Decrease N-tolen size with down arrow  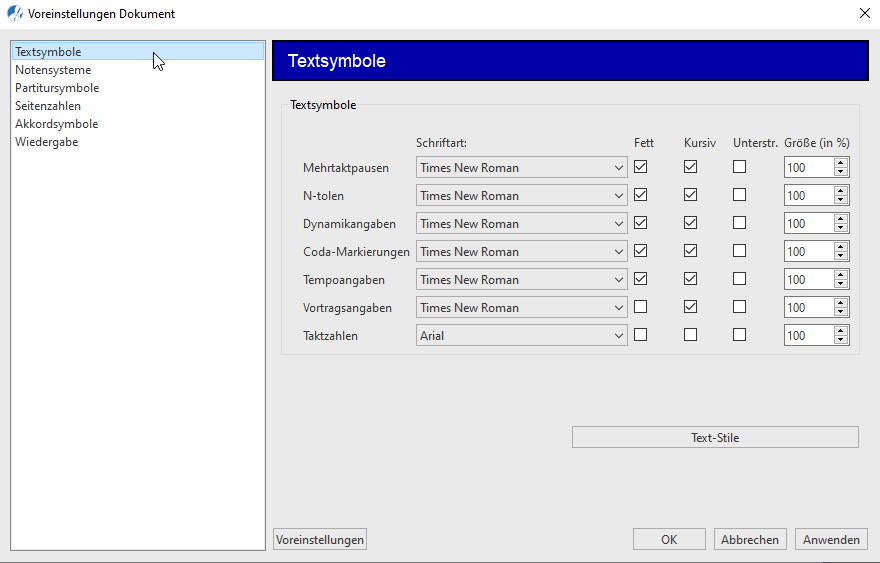[x=841, y=201]
